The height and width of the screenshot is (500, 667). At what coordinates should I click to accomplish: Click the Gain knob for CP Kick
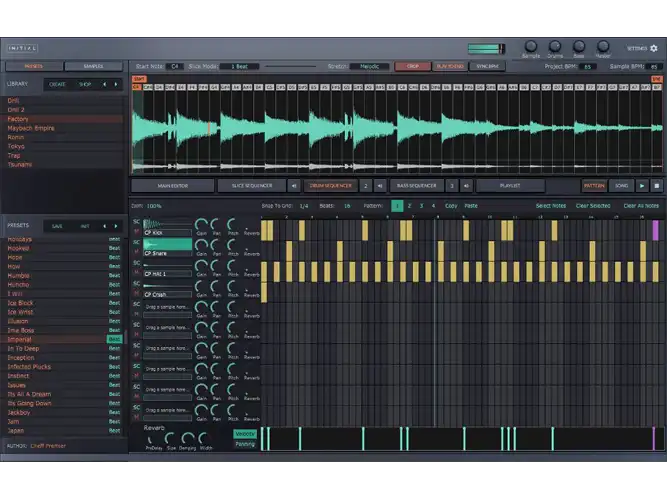(x=201, y=224)
